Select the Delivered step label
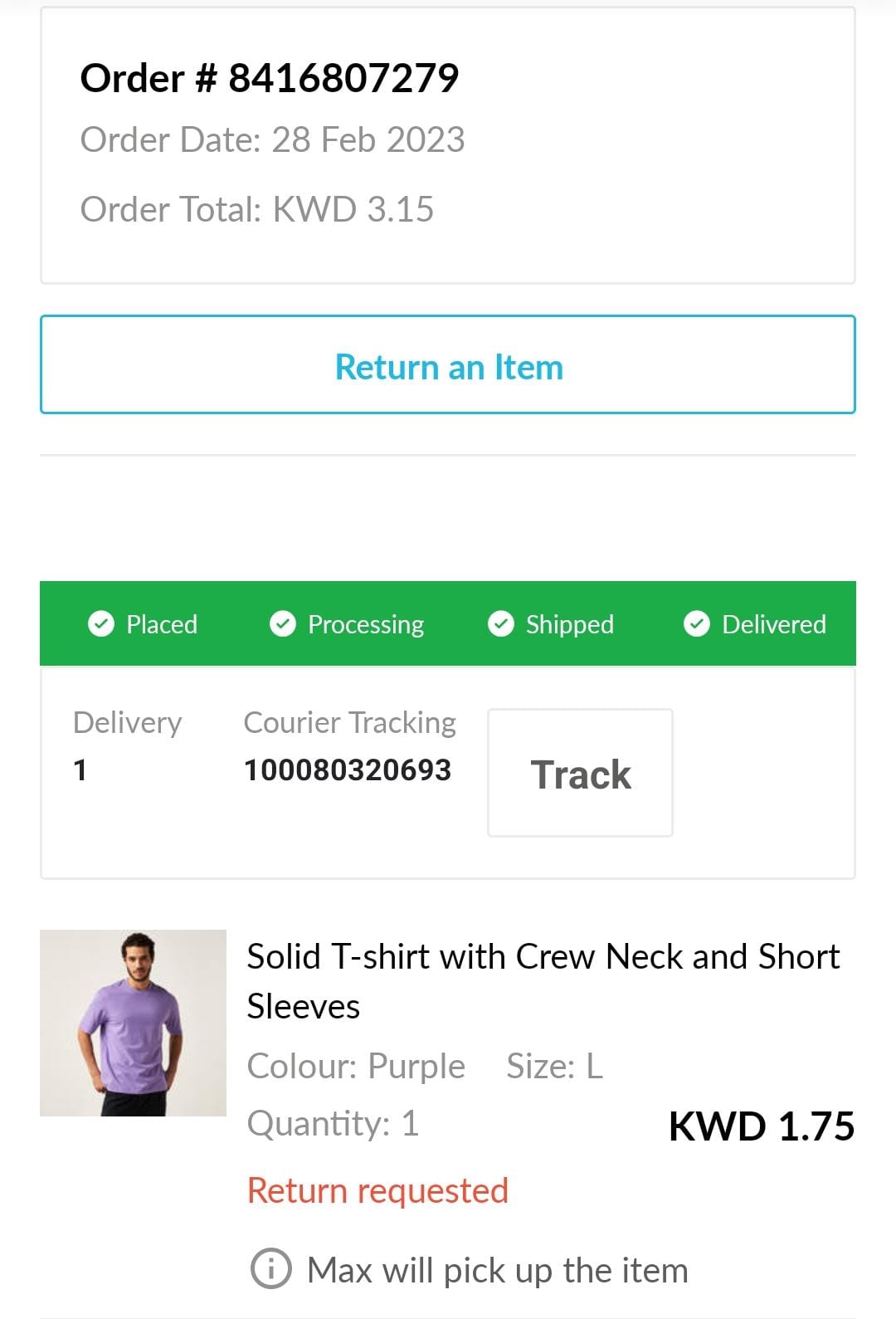This screenshot has height=1319, width=896. pyautogui.click(x=773, y=624)
